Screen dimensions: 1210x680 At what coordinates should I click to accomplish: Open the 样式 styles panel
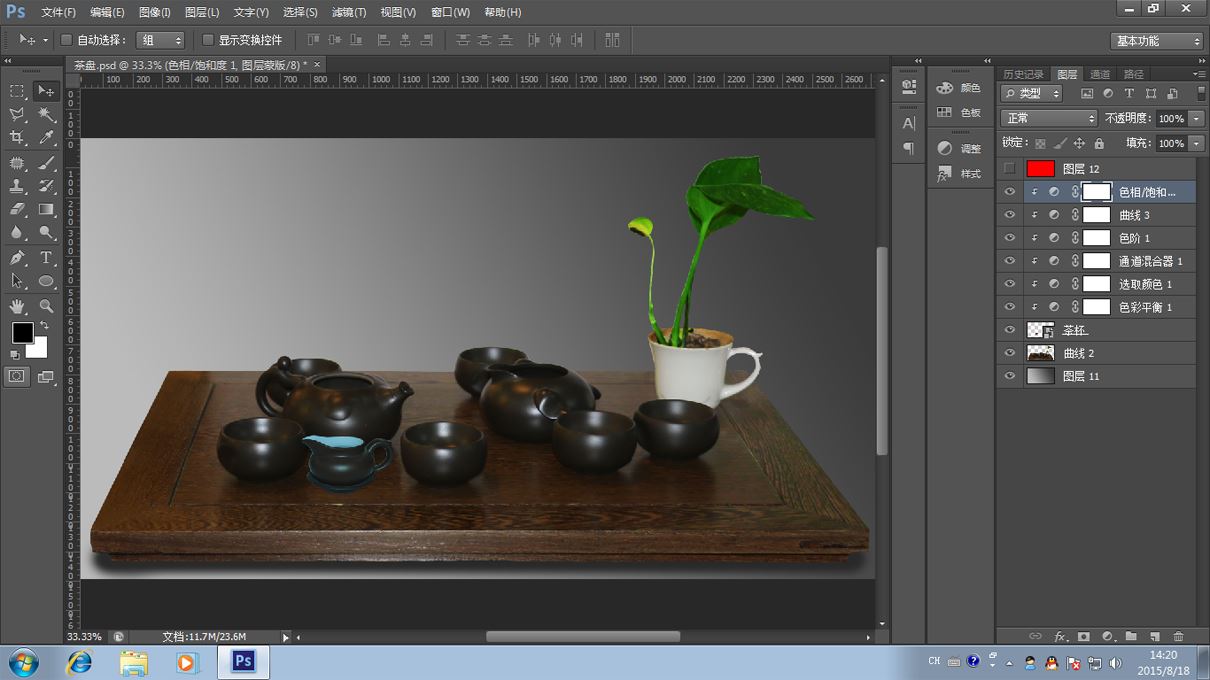(x=959, y=174)
